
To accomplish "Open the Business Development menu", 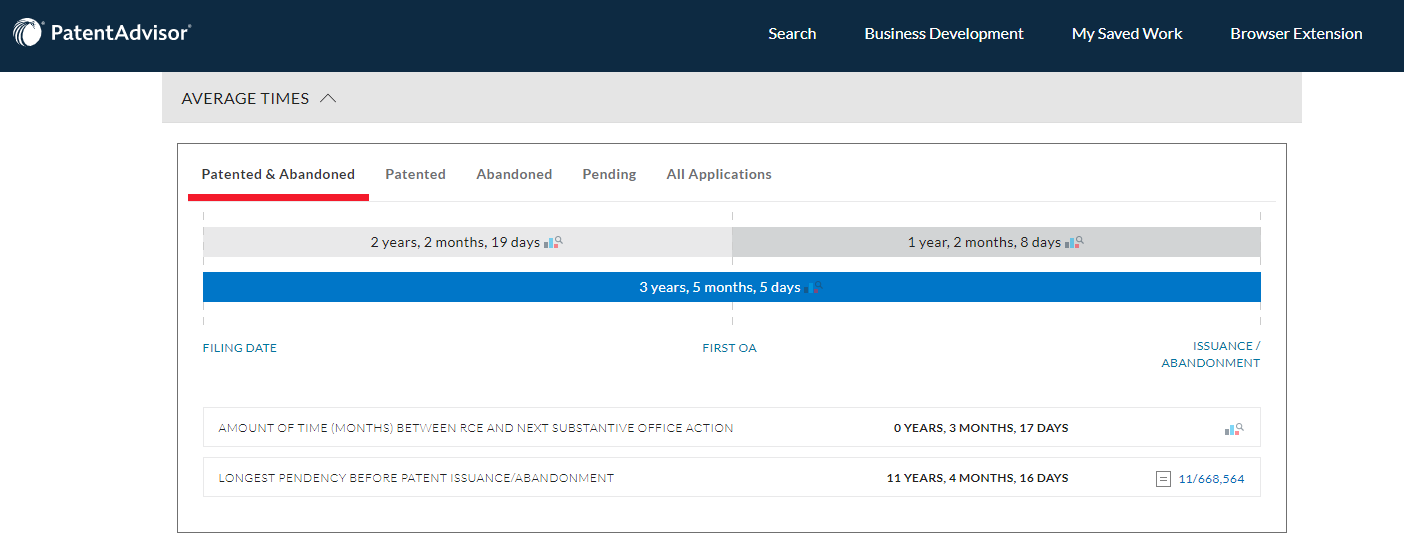I will pyautogui.click(x=943, y=33).
